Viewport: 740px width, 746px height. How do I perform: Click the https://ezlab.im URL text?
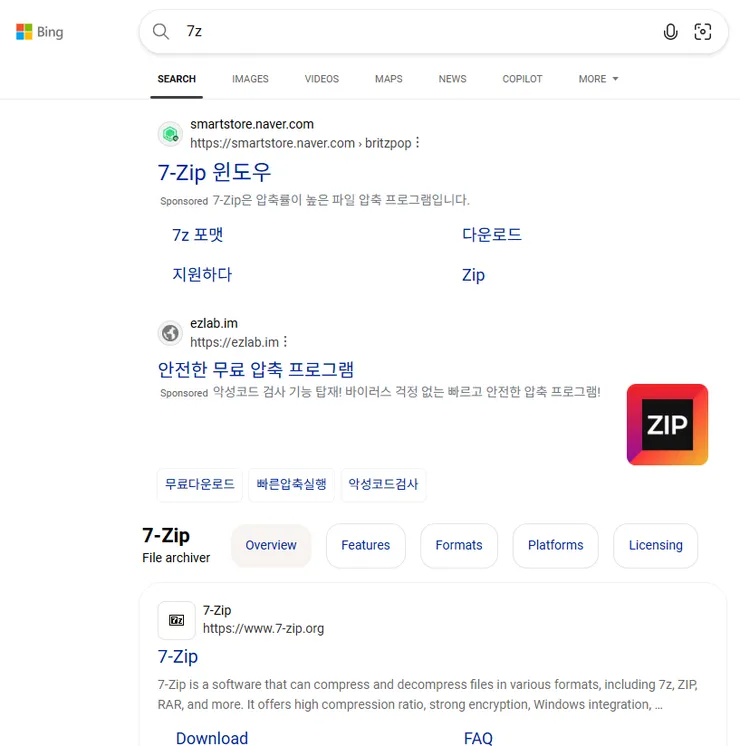pyautogui.click(x=234, y=342)
